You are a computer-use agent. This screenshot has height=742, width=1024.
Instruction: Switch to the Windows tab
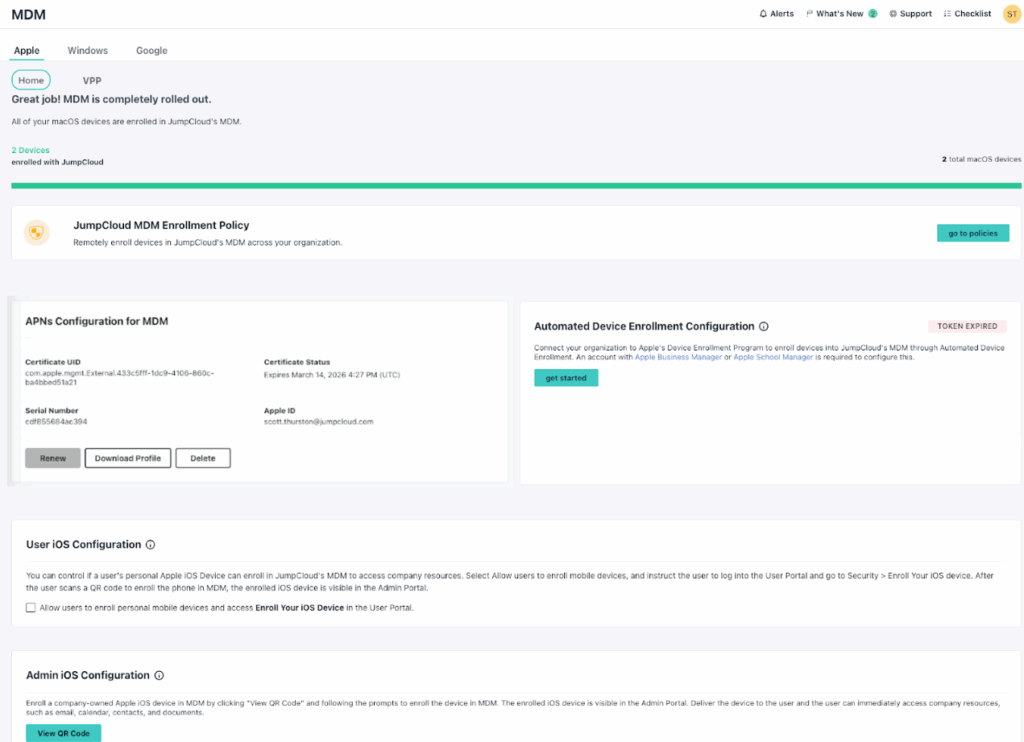(x=88, y=50)
